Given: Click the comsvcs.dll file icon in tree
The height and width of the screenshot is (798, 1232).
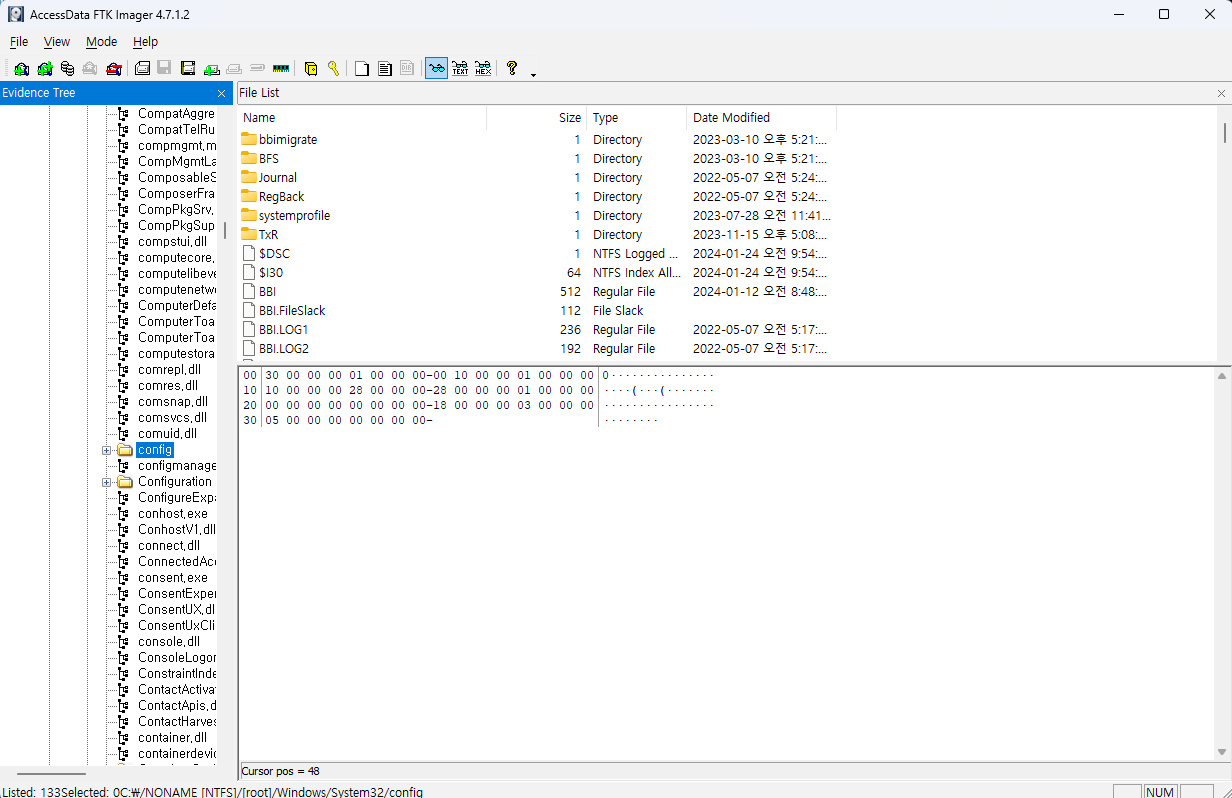Looking at the screenshot, I should (x=123, y=418).
